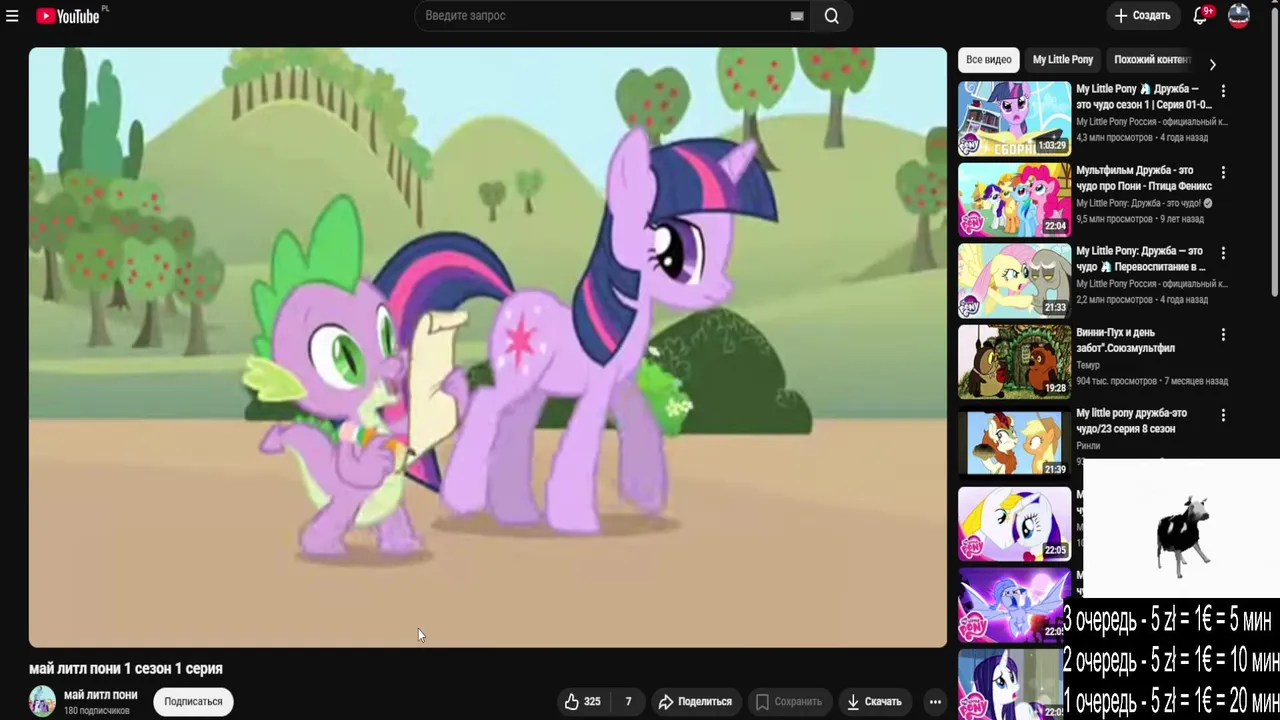Select the Похожий контент chip
Viewport: 1280px width, 720px height.
(x=1152, y=60)
